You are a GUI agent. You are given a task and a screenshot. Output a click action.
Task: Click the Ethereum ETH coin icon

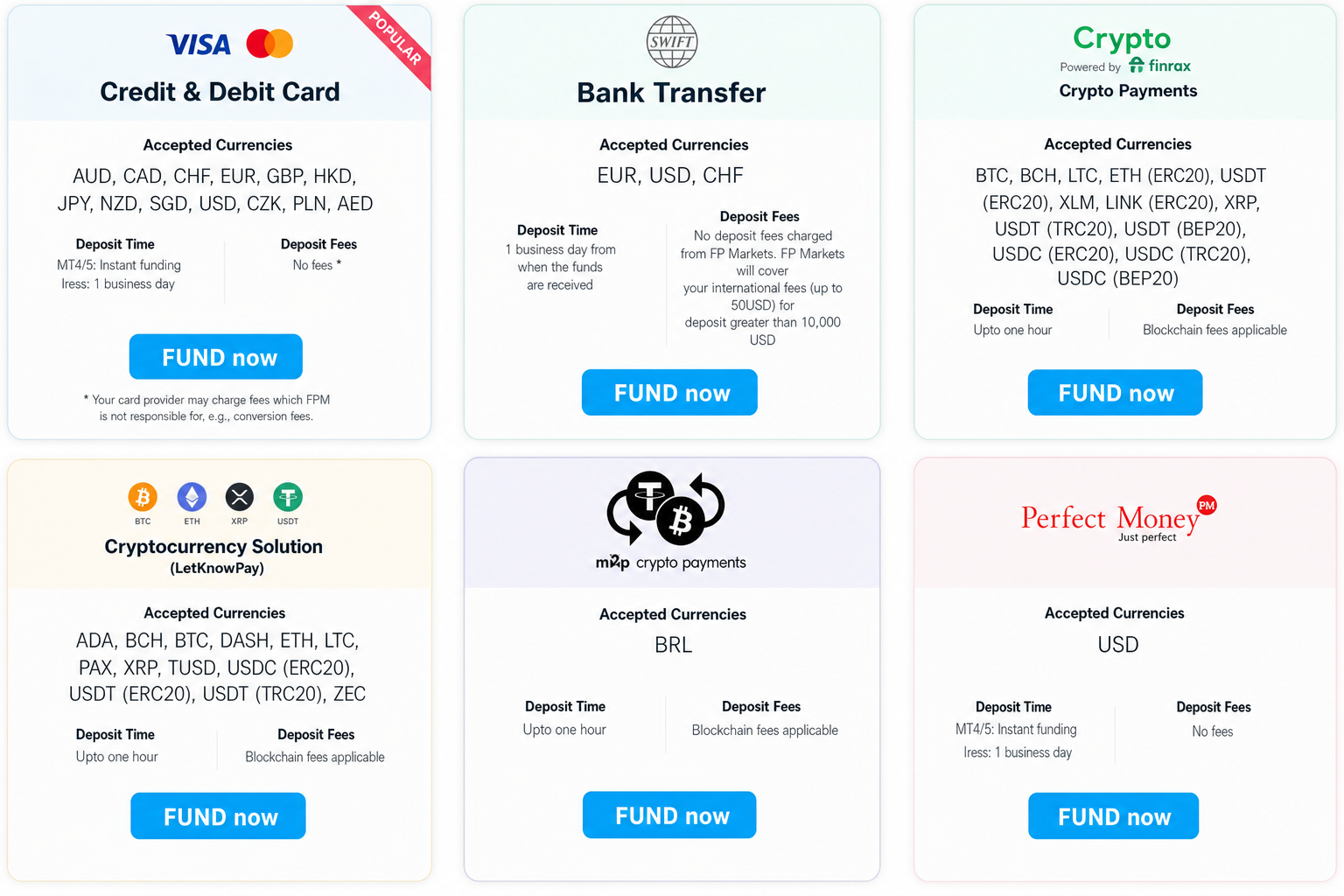[192, 497]
